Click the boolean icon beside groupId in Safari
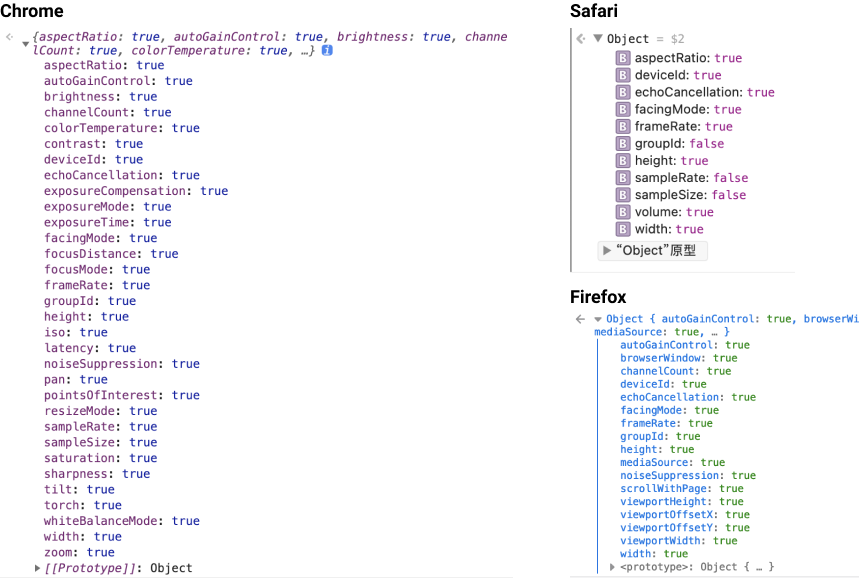This screenshot has height=578, width=859. pyautogui.click(x=622, y=144)
